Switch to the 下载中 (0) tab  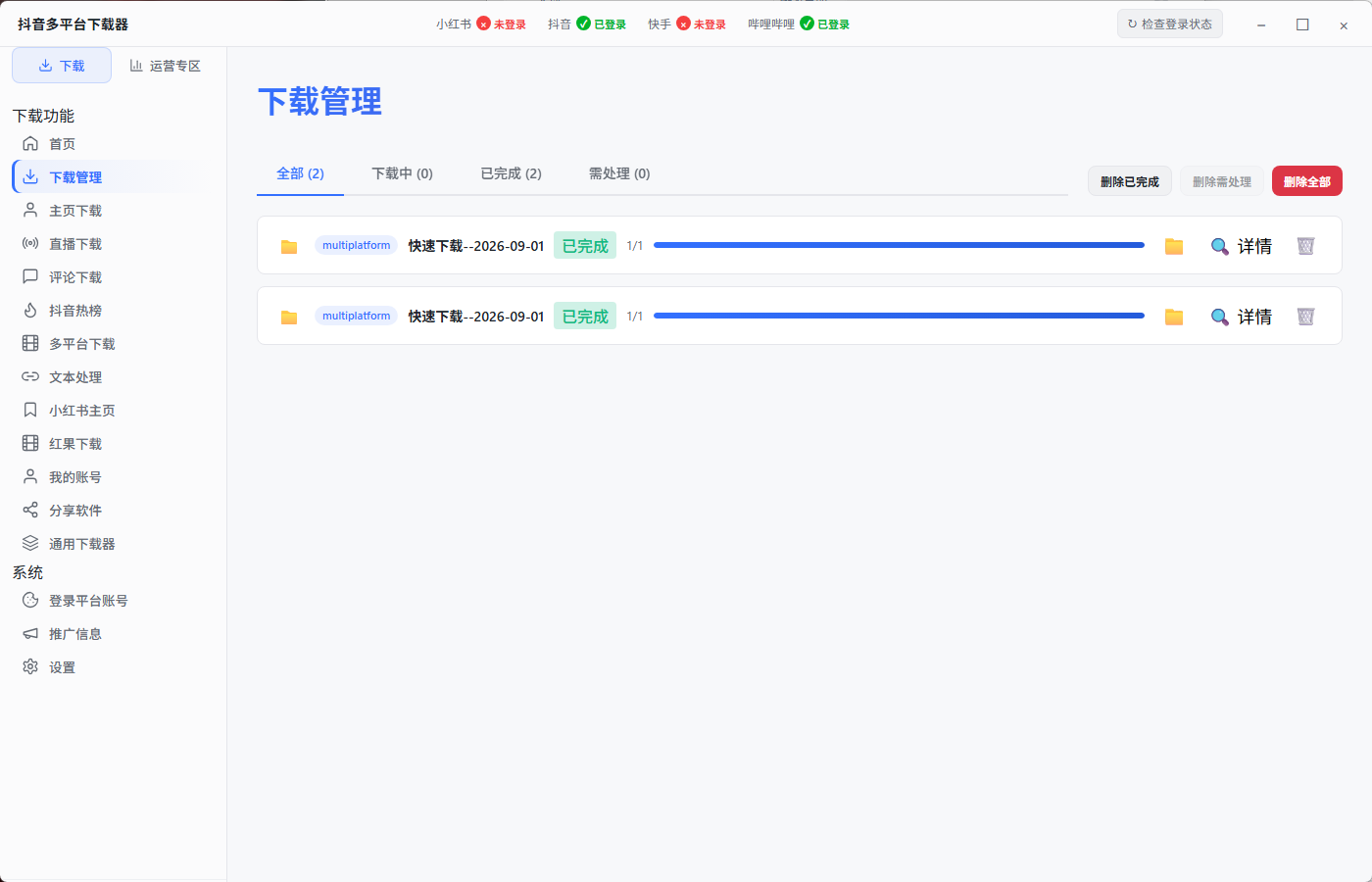click(x=402, y=173)
